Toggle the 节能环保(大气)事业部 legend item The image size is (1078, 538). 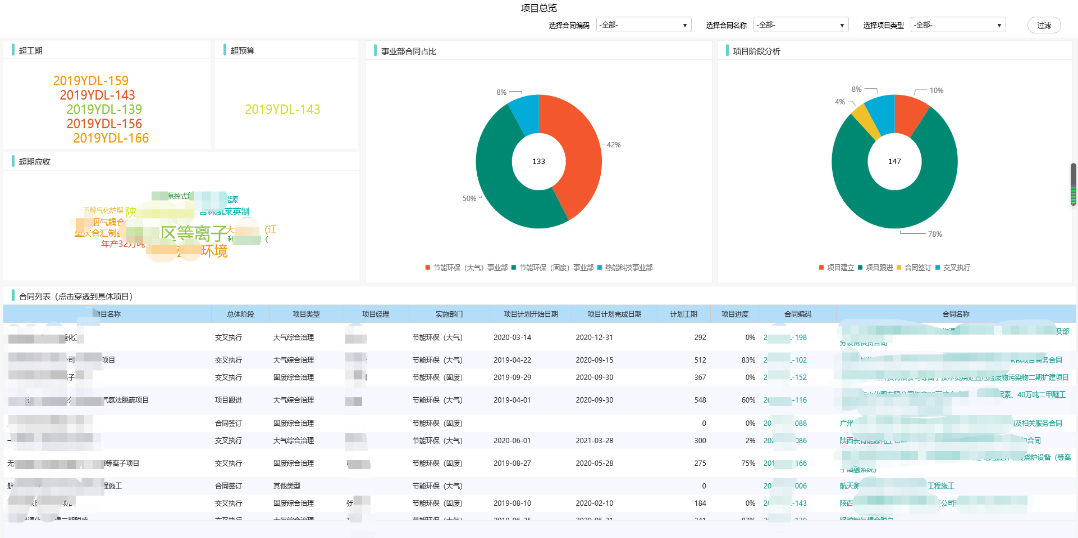[467, 267]
